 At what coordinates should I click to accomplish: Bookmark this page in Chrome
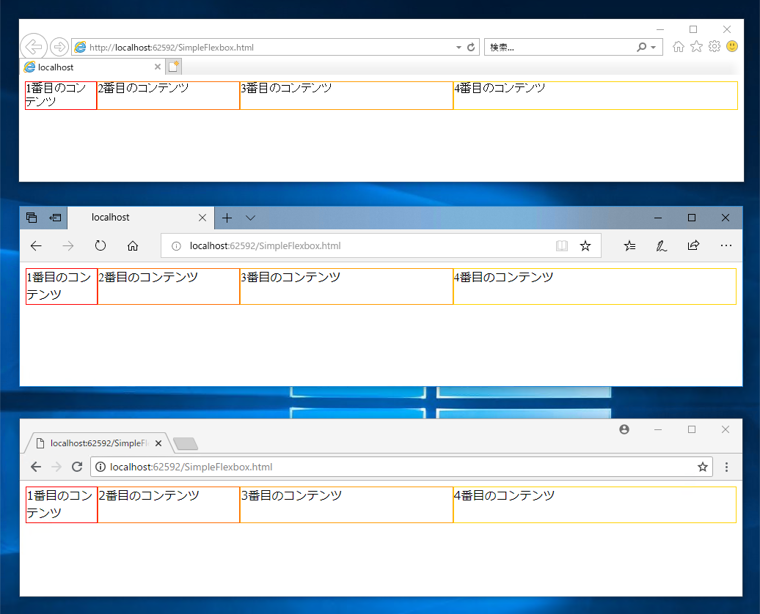(702, 467)
